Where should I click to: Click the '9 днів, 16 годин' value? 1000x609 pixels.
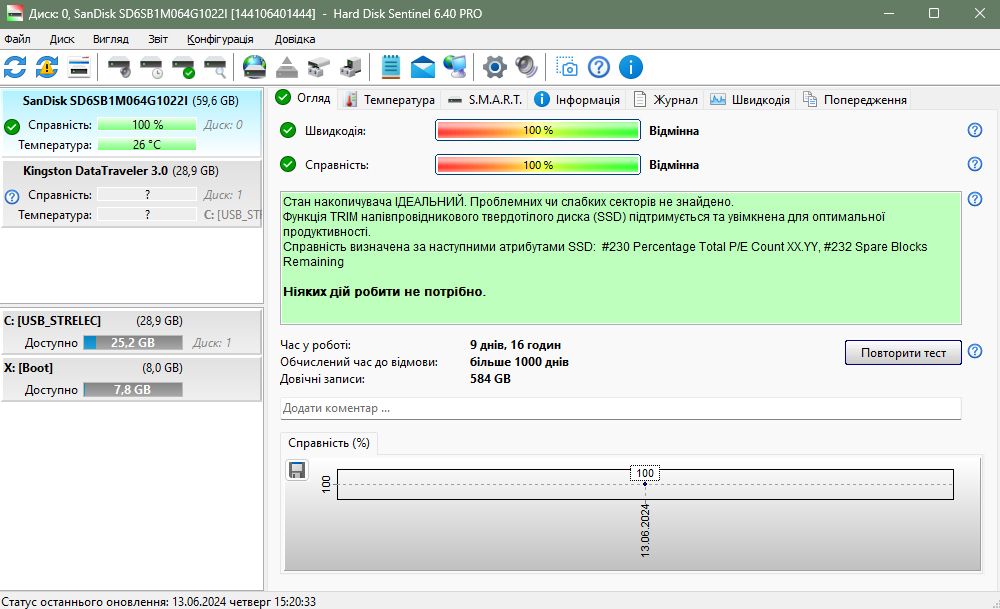pos(515,345)
